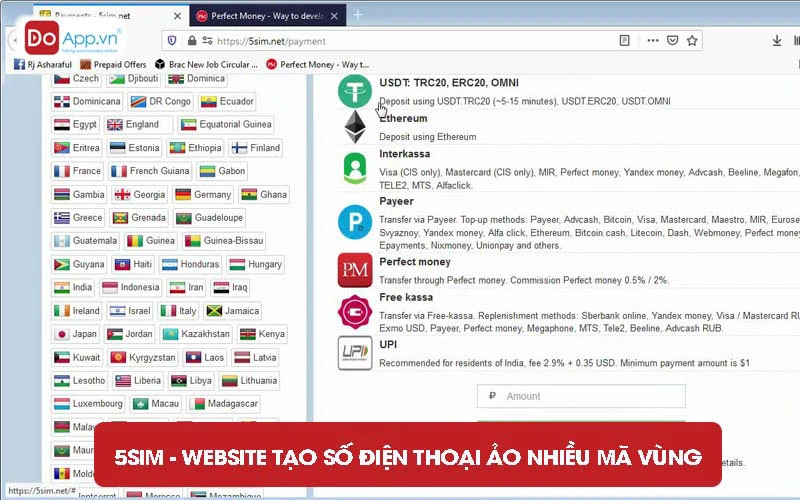Bookmark this page with the star
Image resolution: width=800 pixels, height=500 pixels.
click(x=692, y=41)
